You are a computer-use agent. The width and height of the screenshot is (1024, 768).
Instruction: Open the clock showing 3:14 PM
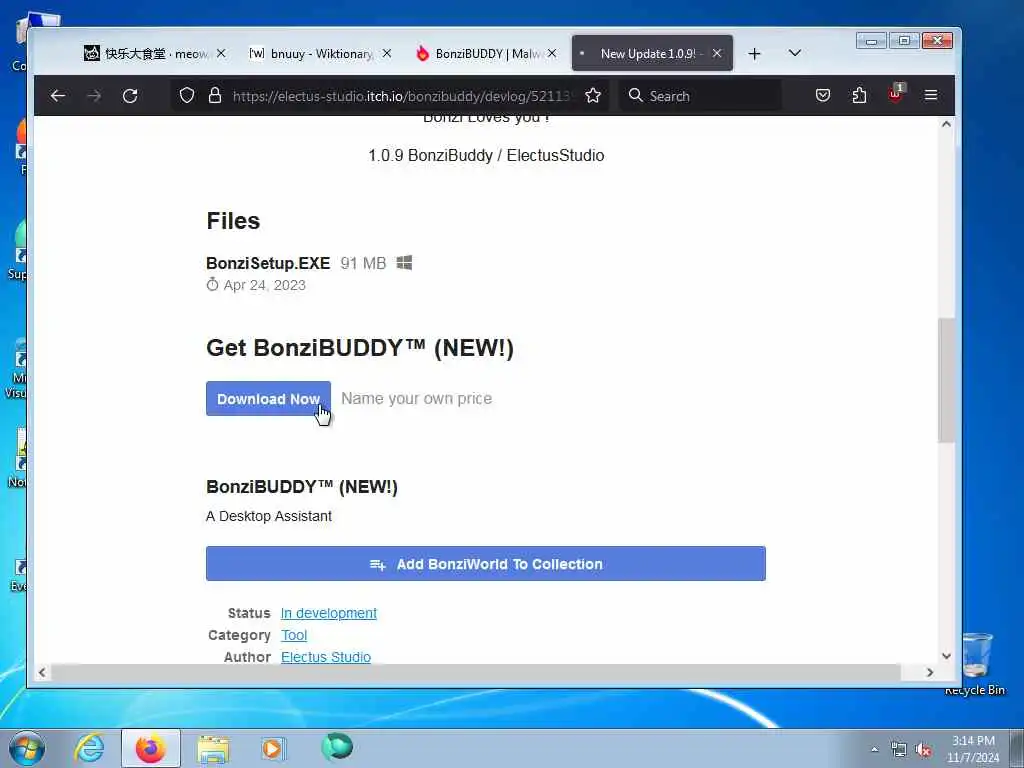[973, 749]
